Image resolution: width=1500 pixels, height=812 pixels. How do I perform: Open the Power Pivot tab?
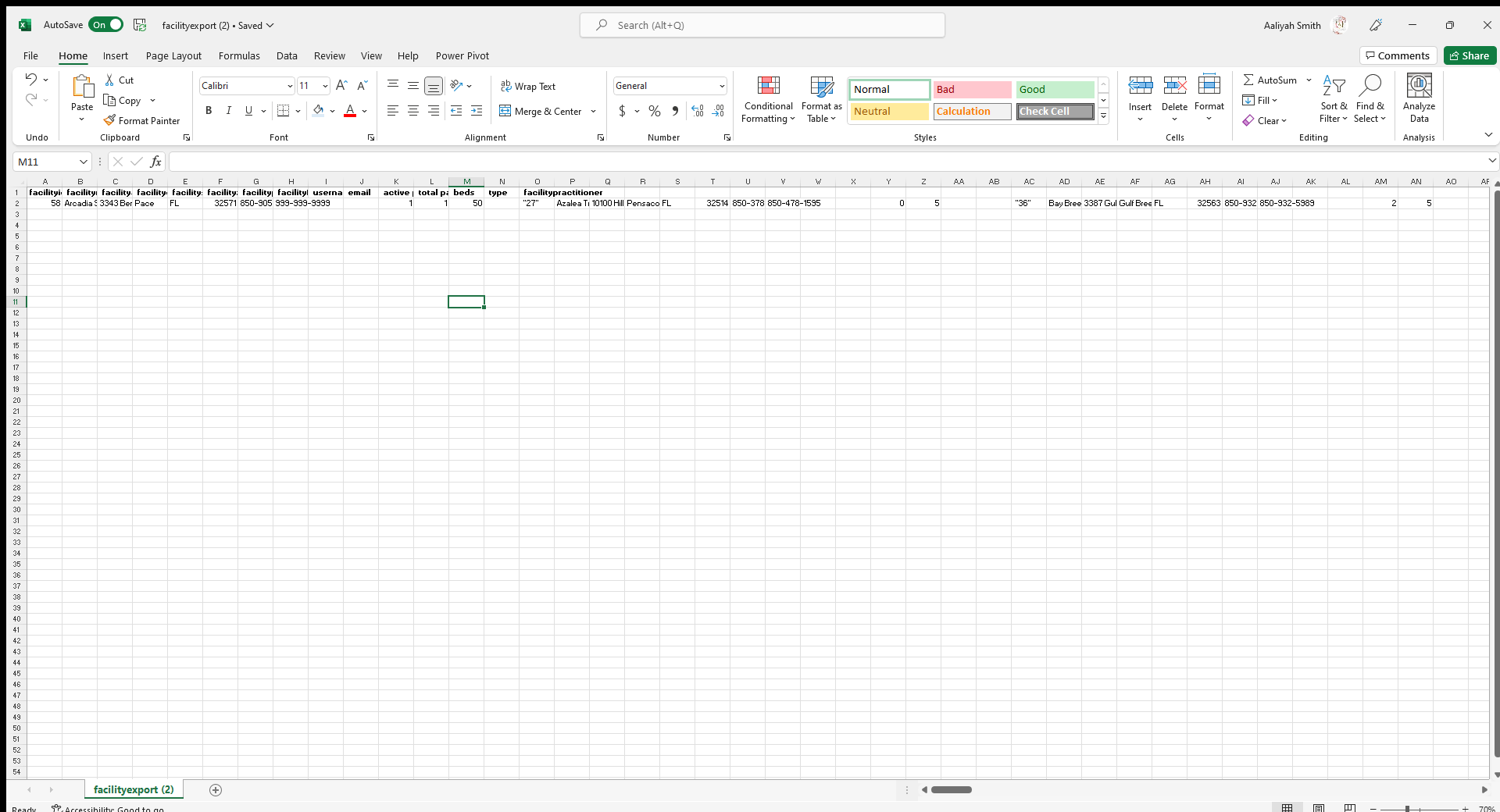pyautogui.click(x=462, y=55)
